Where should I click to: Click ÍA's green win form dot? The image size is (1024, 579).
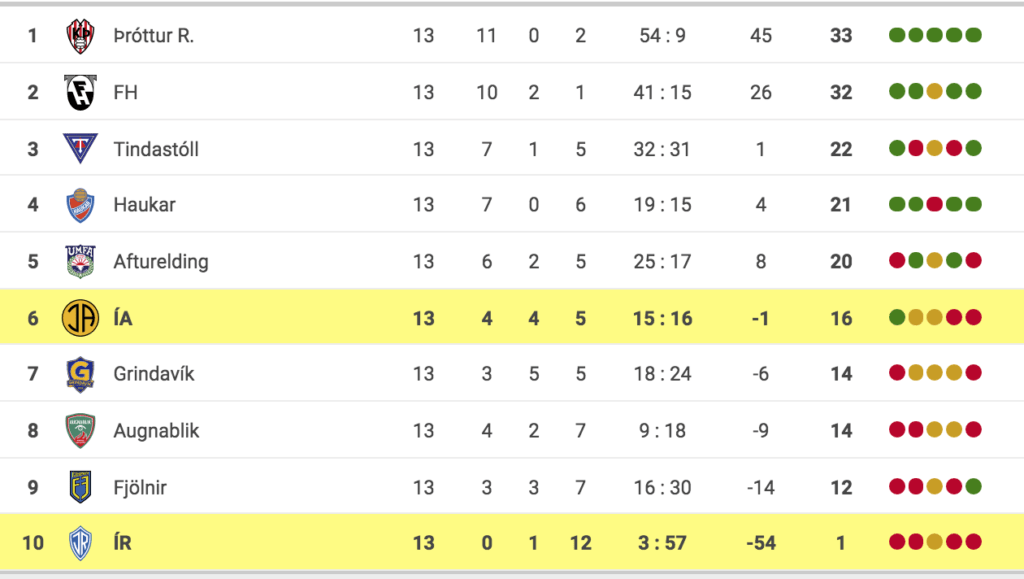897,317
